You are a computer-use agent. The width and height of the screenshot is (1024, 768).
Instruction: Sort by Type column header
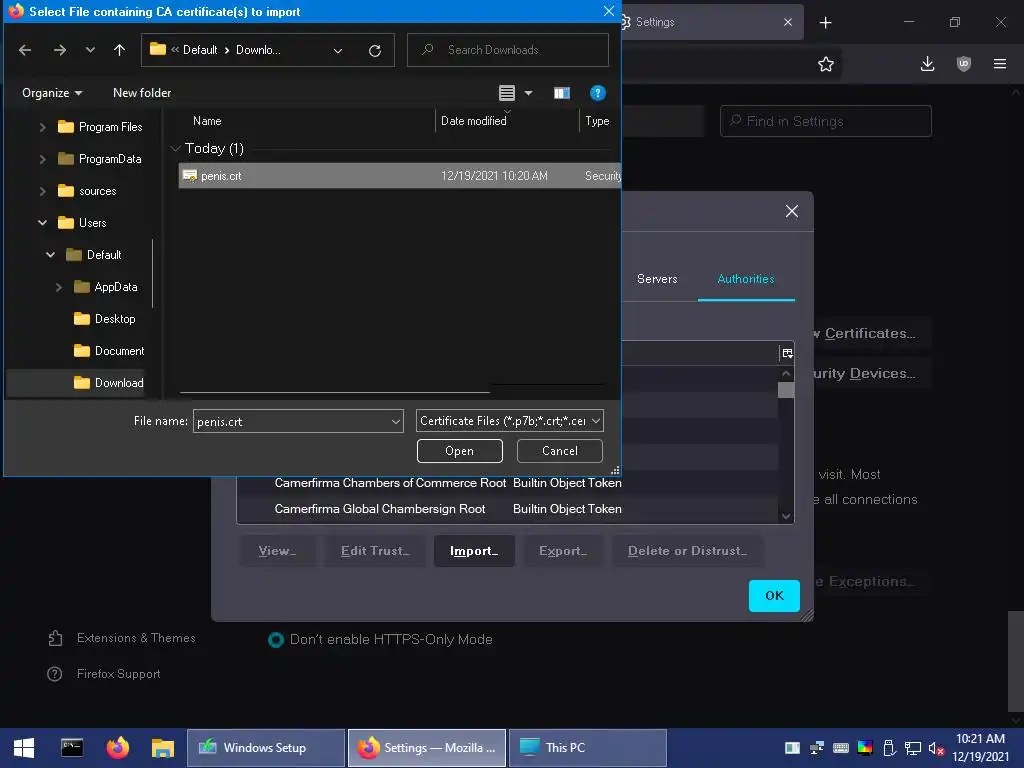[597, 121]
